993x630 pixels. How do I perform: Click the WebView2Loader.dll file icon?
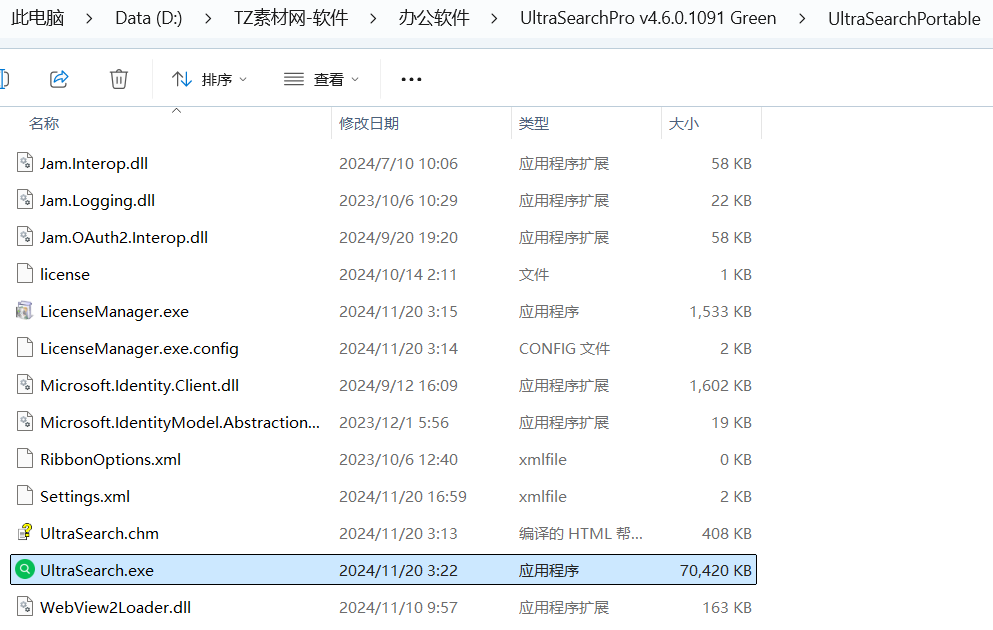click(25, 607)
